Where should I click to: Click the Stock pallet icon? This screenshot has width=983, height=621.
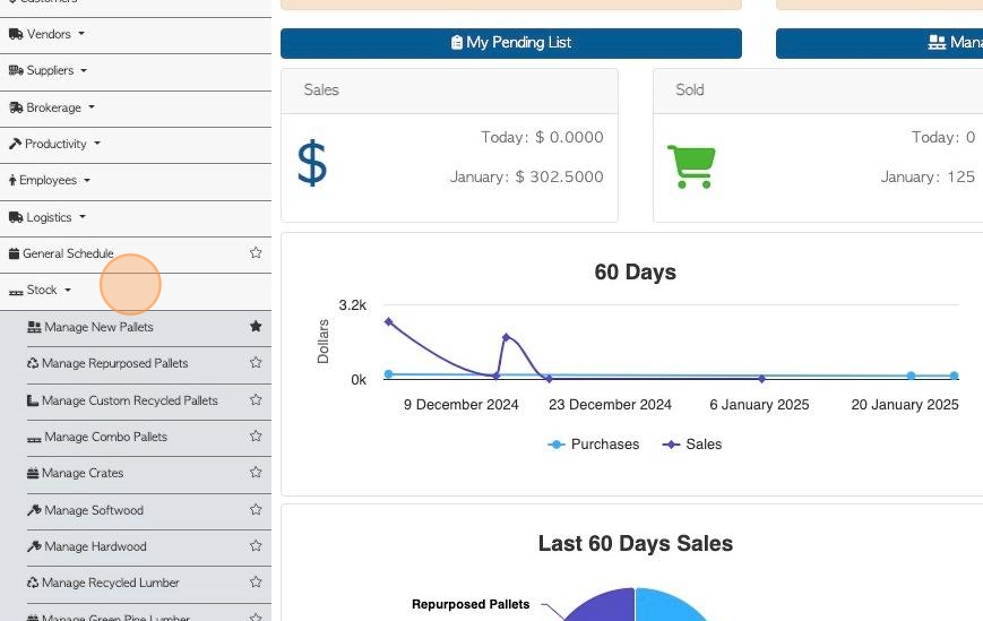pyautogui.click(x=16, y=291)
